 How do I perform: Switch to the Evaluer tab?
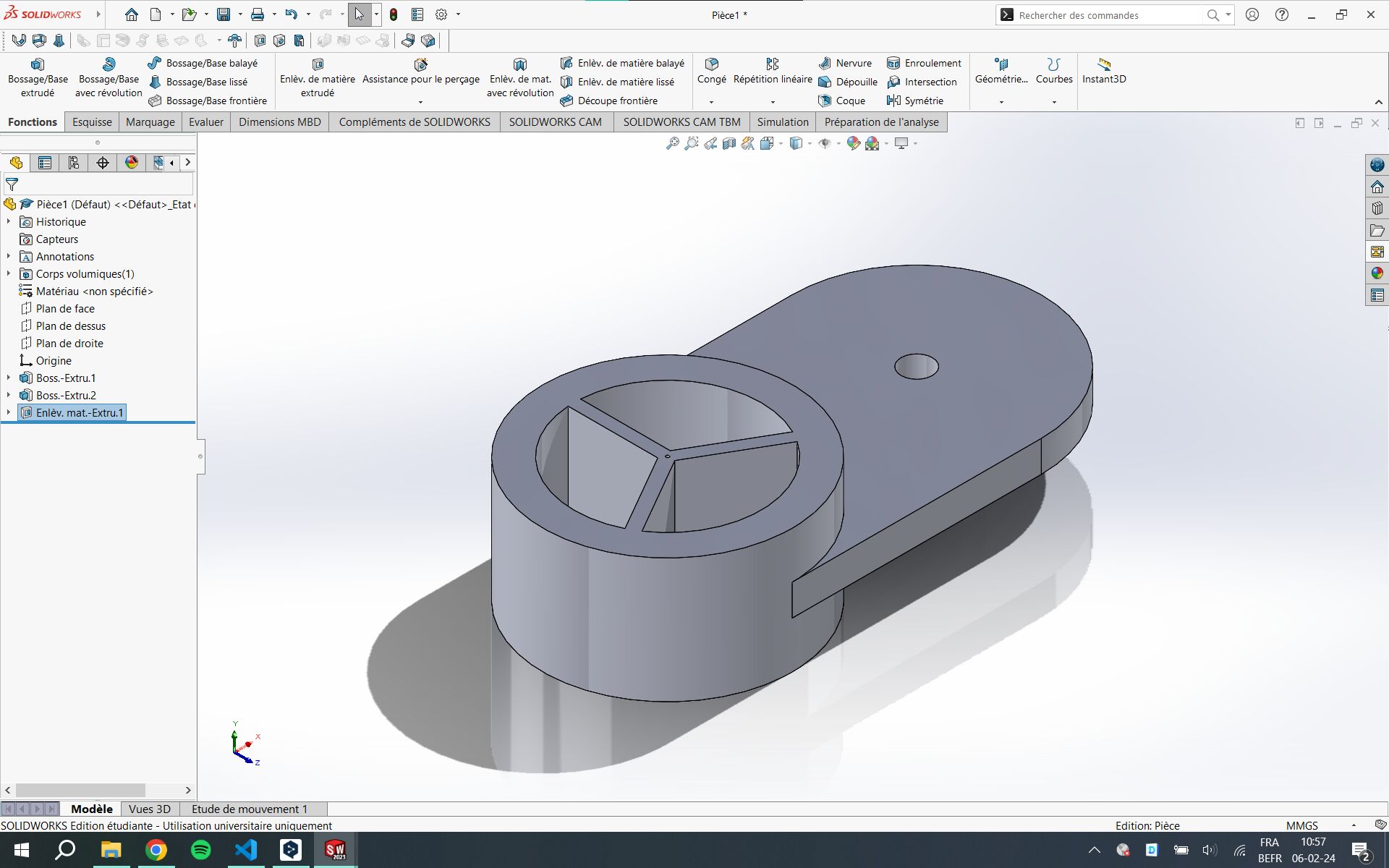206,122
